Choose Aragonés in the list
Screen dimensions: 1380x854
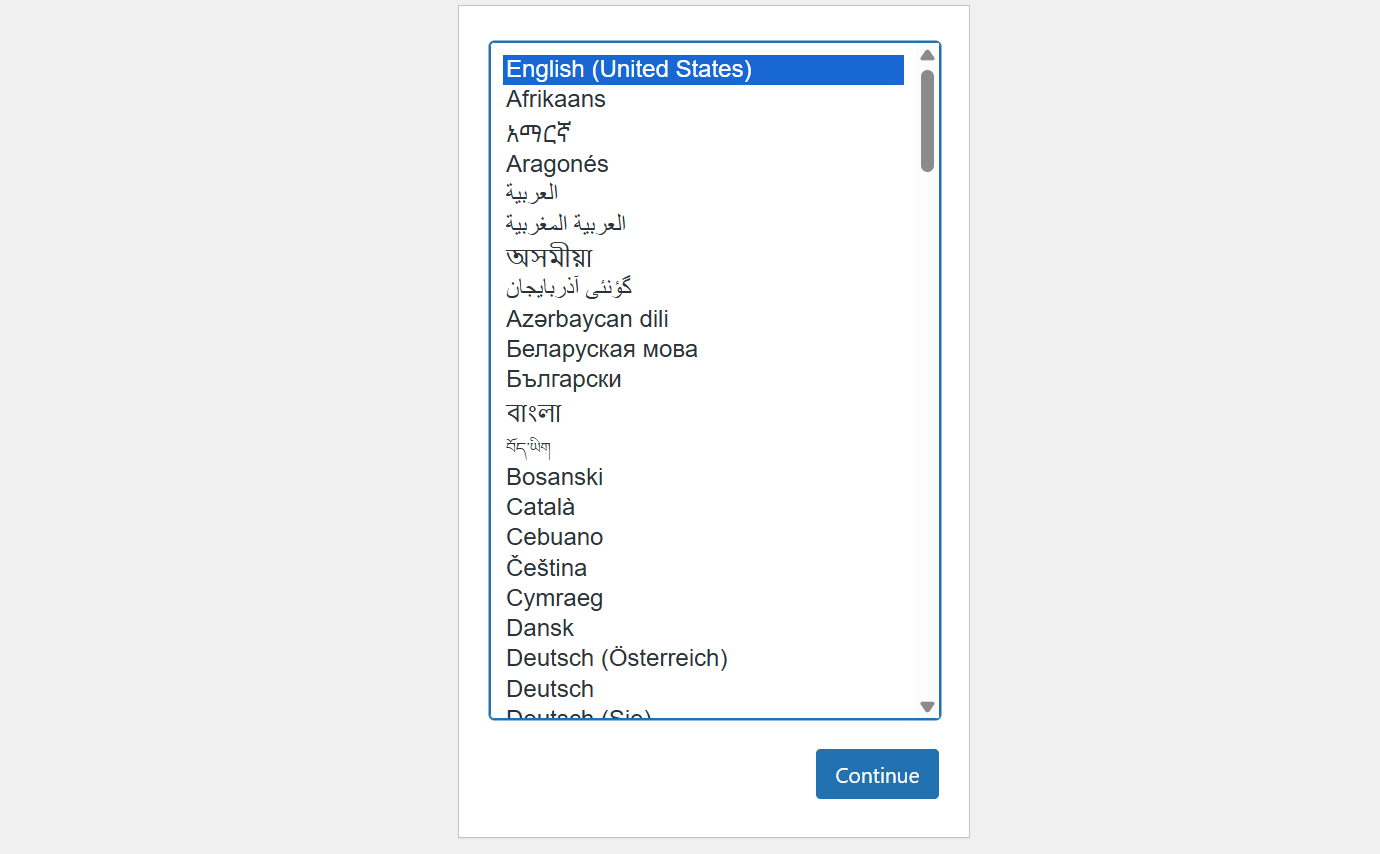557,164
